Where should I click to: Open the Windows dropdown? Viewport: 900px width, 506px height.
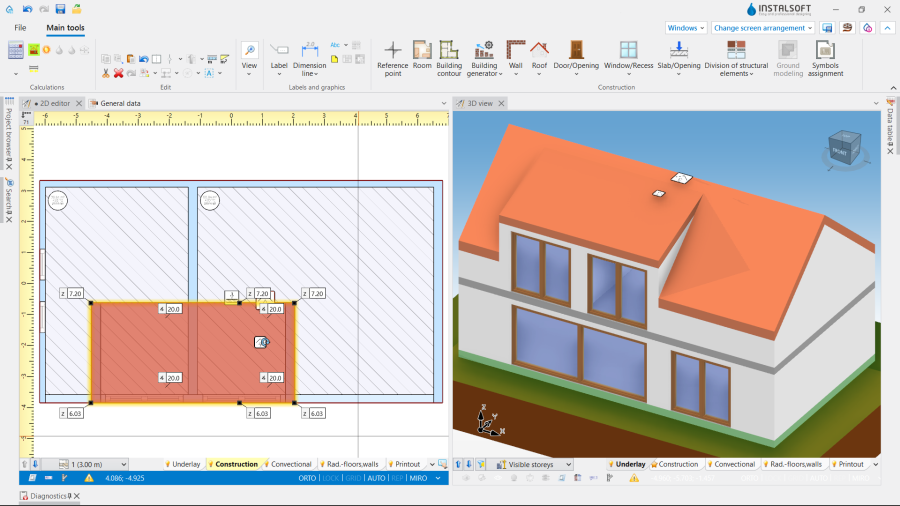[685, 28]
